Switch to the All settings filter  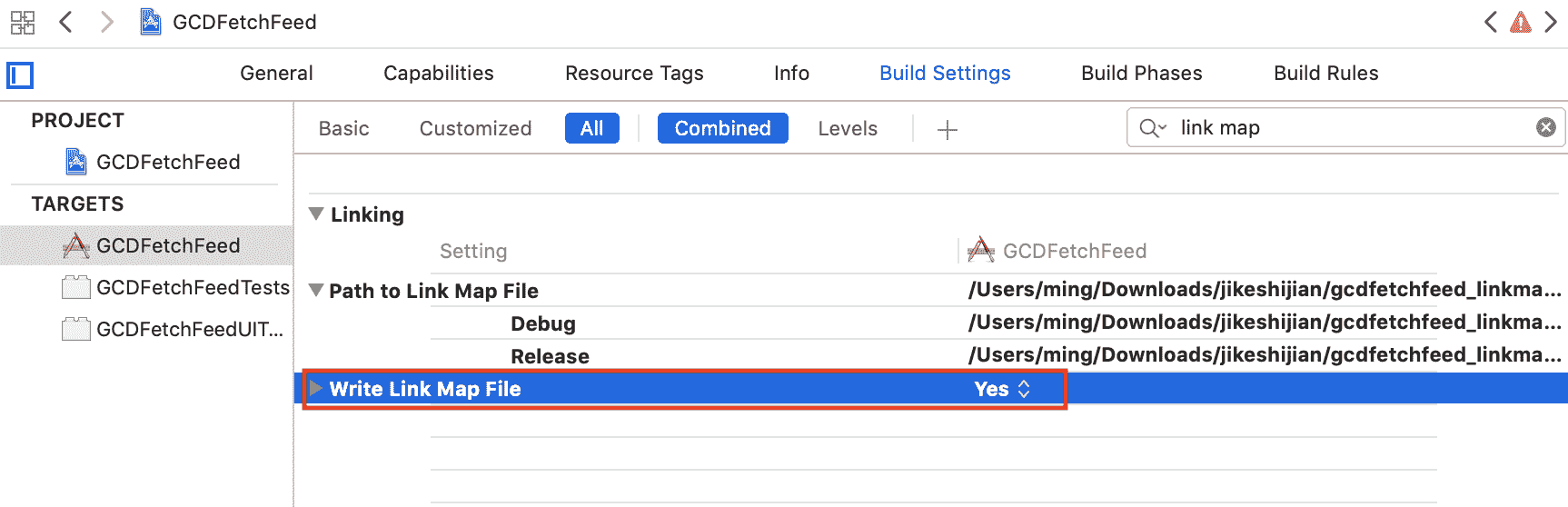(x=591, y=128)
